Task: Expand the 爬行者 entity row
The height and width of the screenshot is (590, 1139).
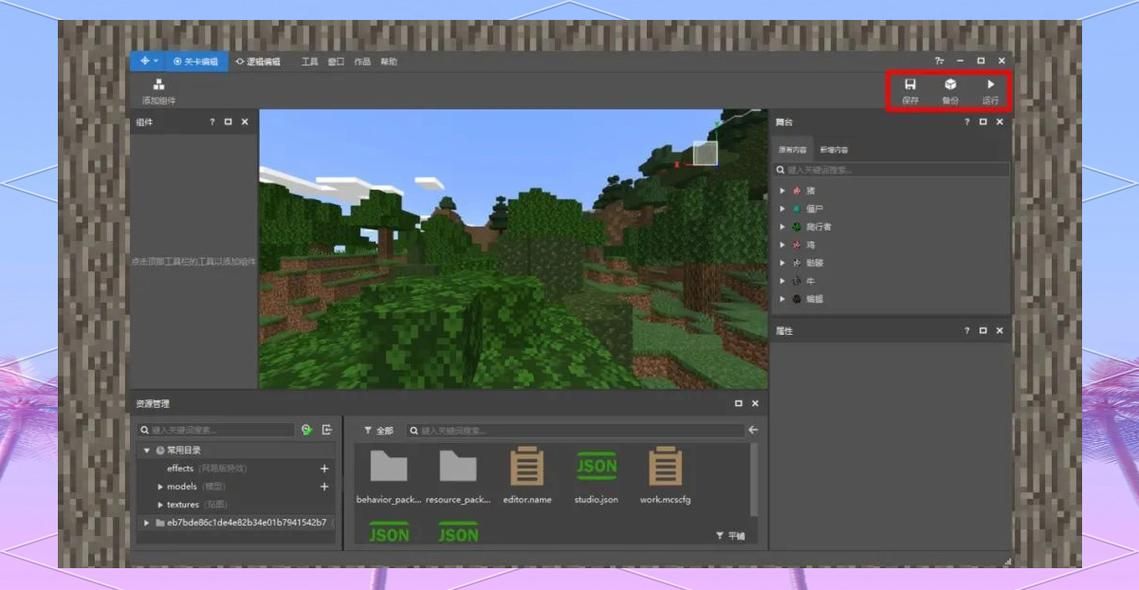Action: (x=782, y=227)
